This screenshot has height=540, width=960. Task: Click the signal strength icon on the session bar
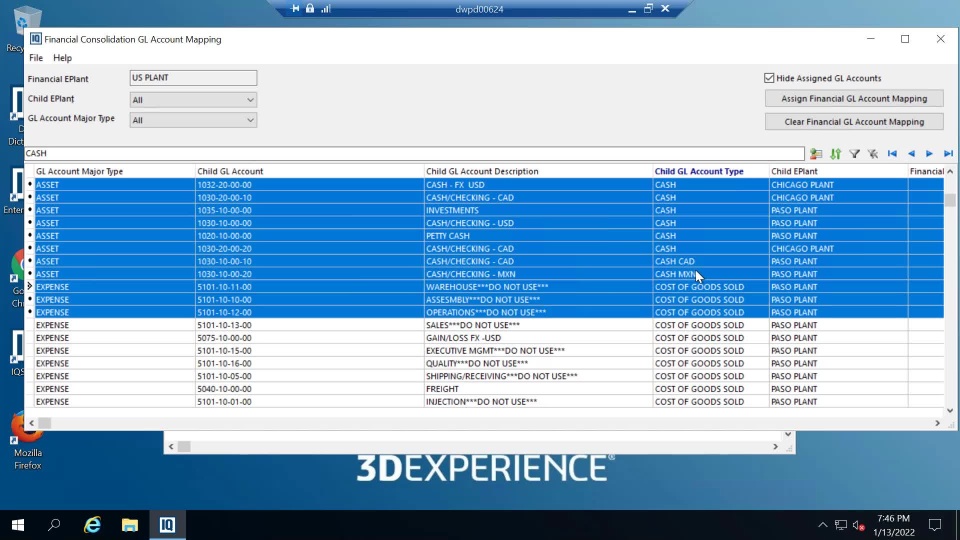pyautogui.click(x=326, y=9)
